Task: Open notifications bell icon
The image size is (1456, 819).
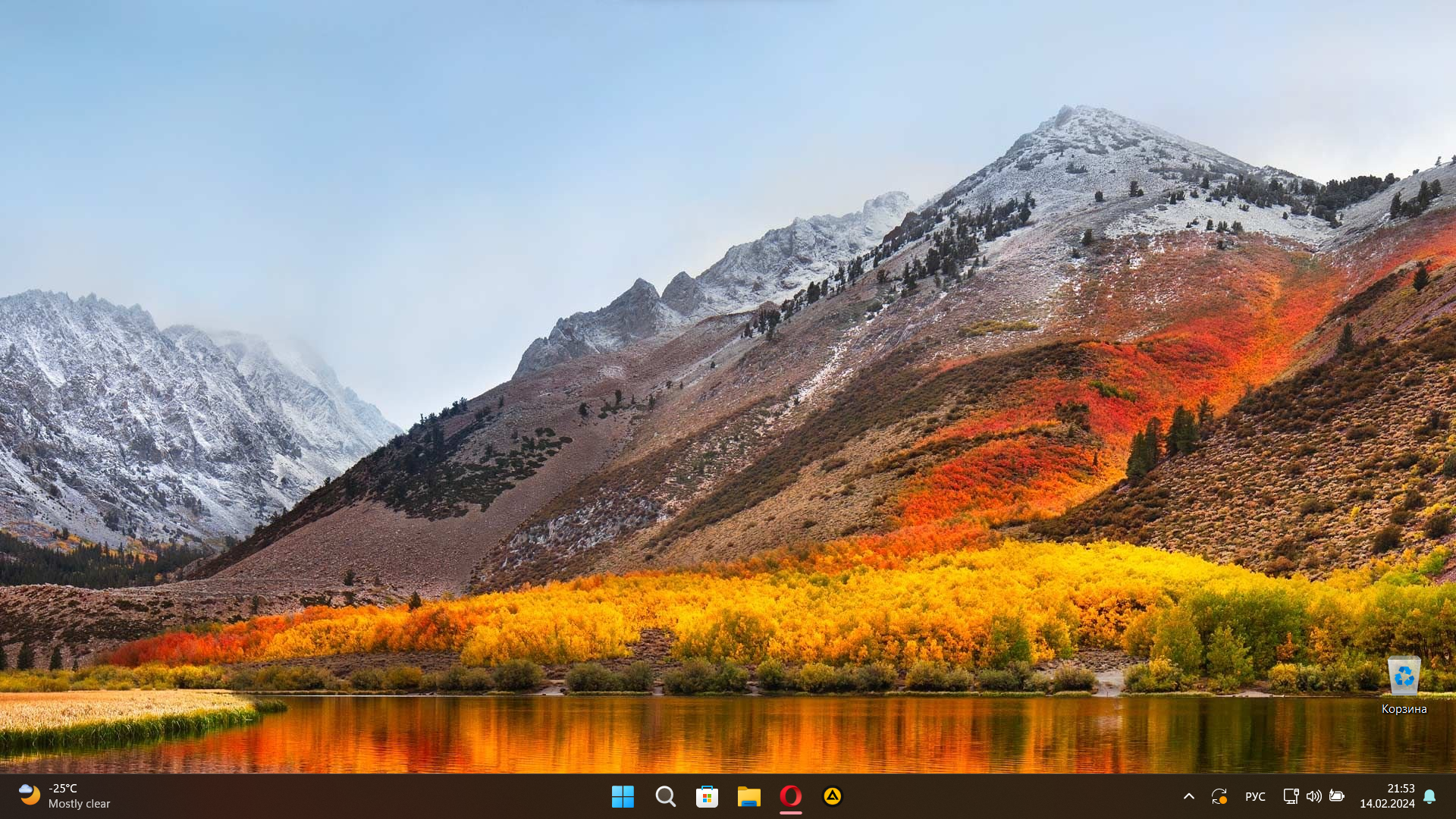Action: (1429, 796)
